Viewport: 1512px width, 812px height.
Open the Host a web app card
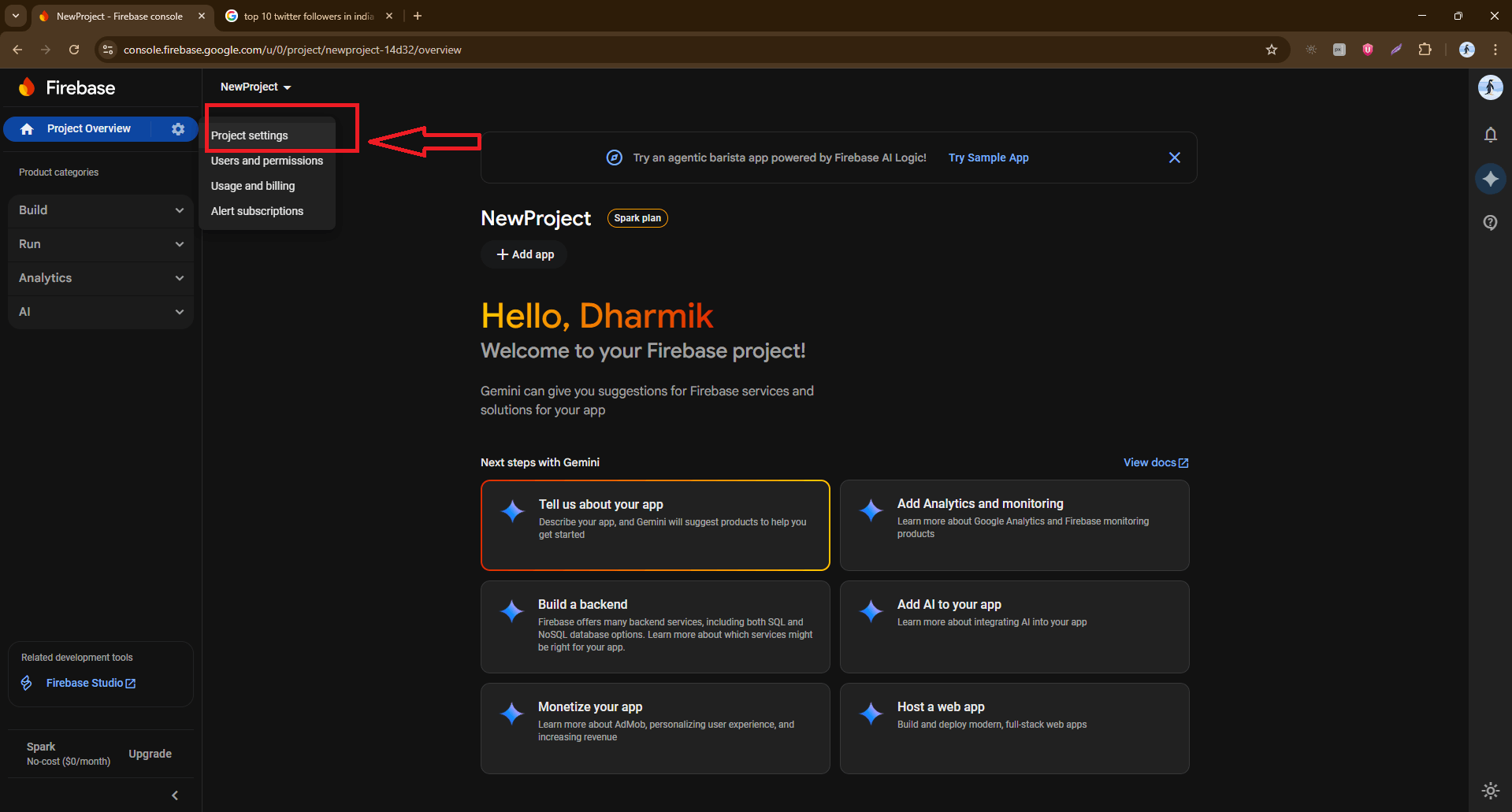click(x=1015, y=729)
